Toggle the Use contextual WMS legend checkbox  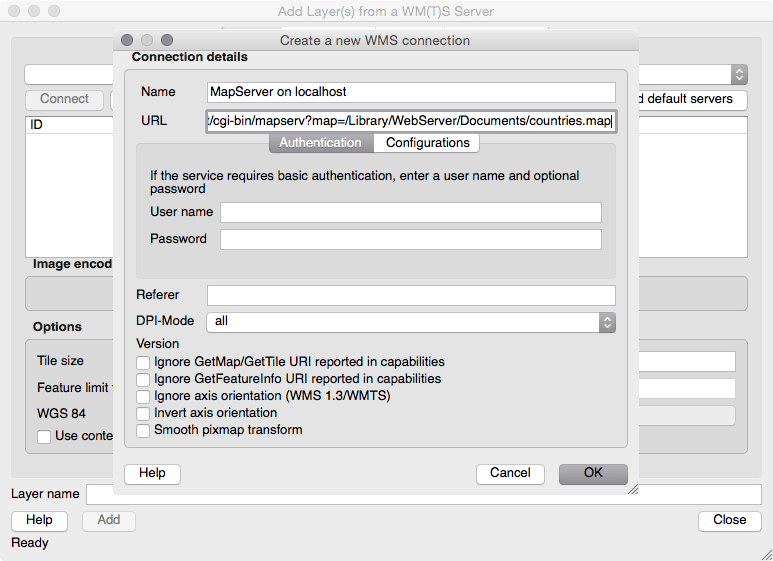point(44,436)
